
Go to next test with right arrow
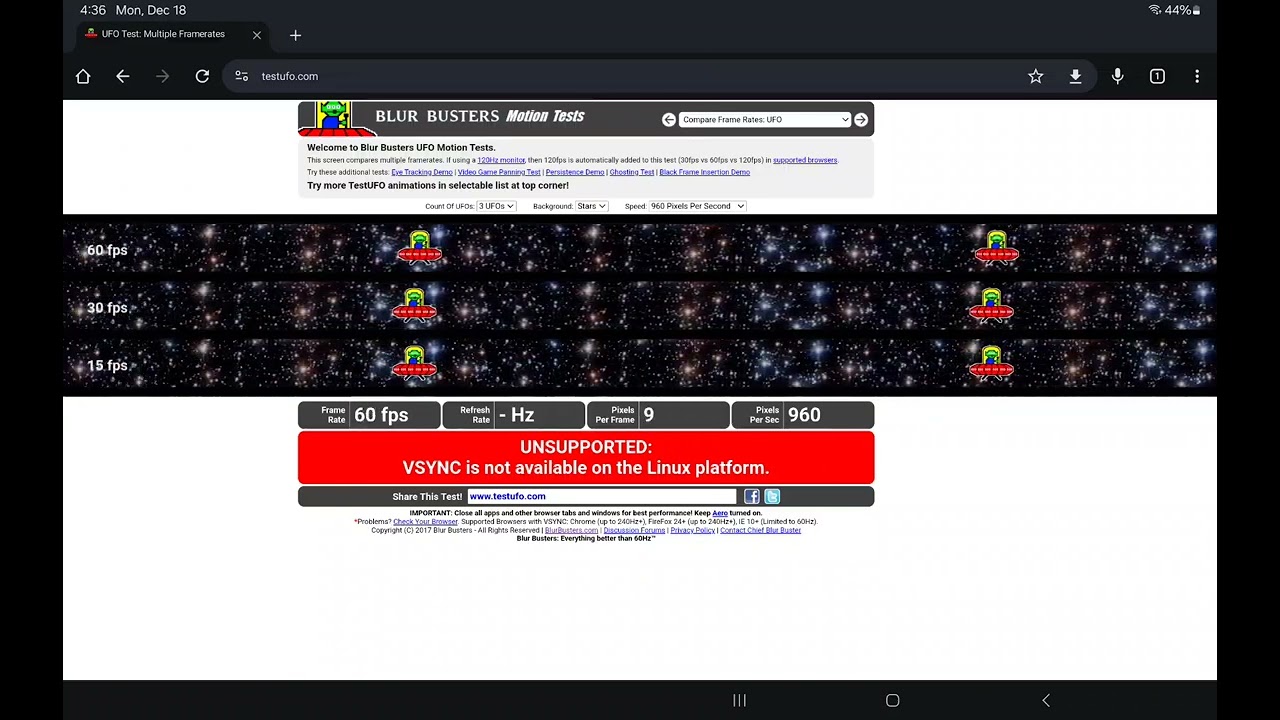coord(861,119)
